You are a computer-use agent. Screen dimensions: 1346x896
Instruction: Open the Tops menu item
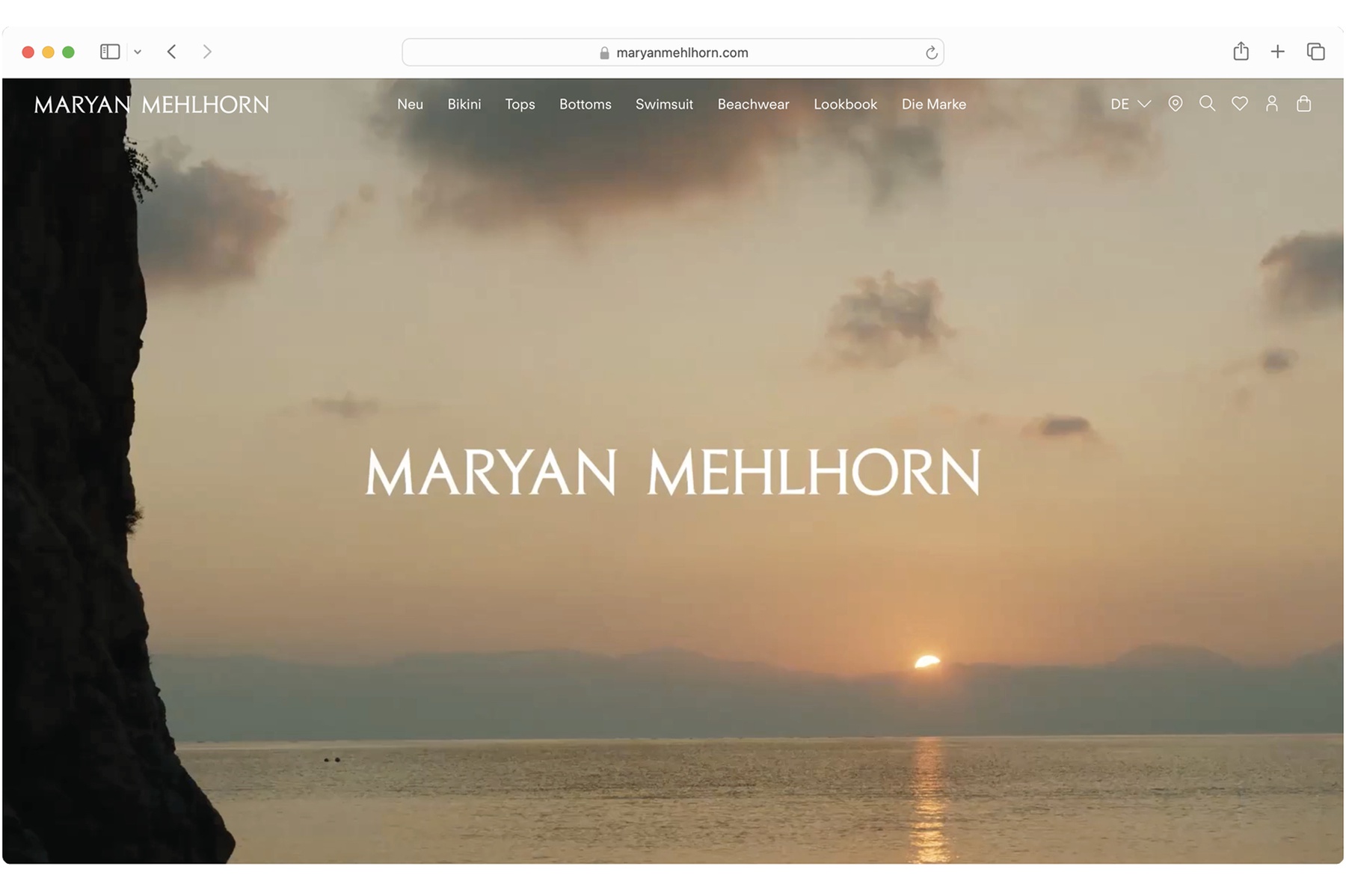point(520,104)
